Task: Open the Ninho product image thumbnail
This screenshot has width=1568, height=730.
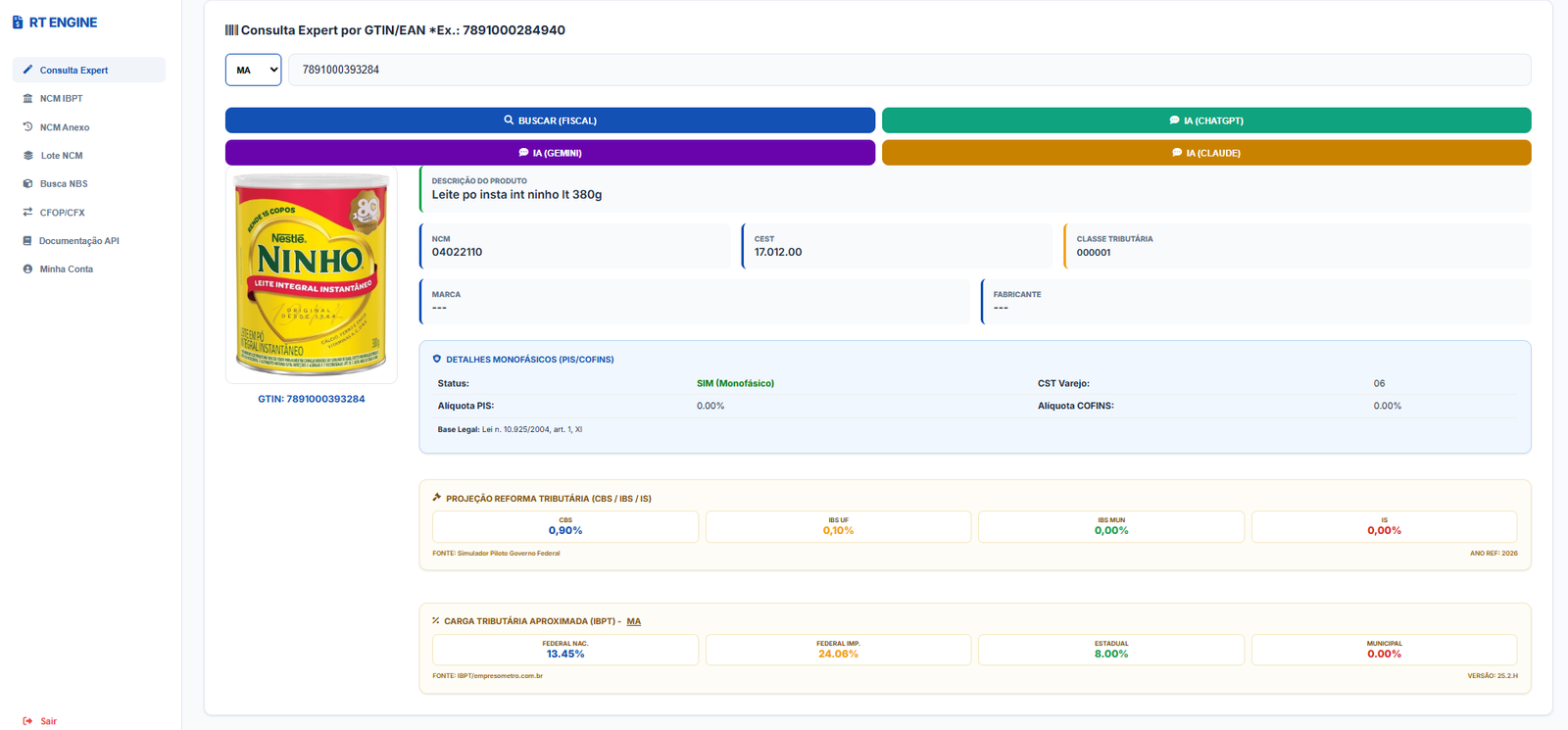Action: click(312, 275)
